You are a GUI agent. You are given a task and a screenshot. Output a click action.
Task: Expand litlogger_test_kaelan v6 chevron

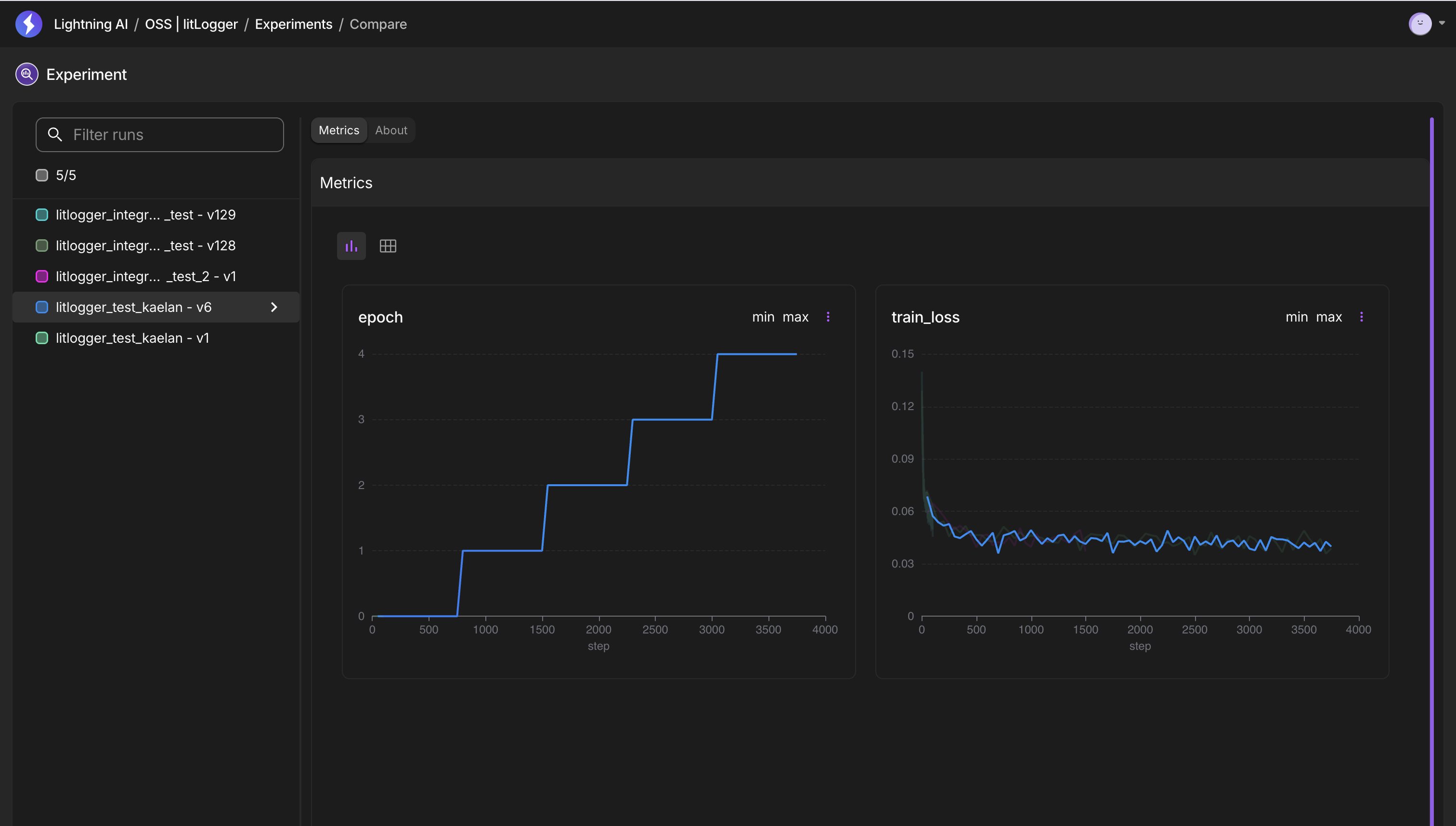click(274, 307)
